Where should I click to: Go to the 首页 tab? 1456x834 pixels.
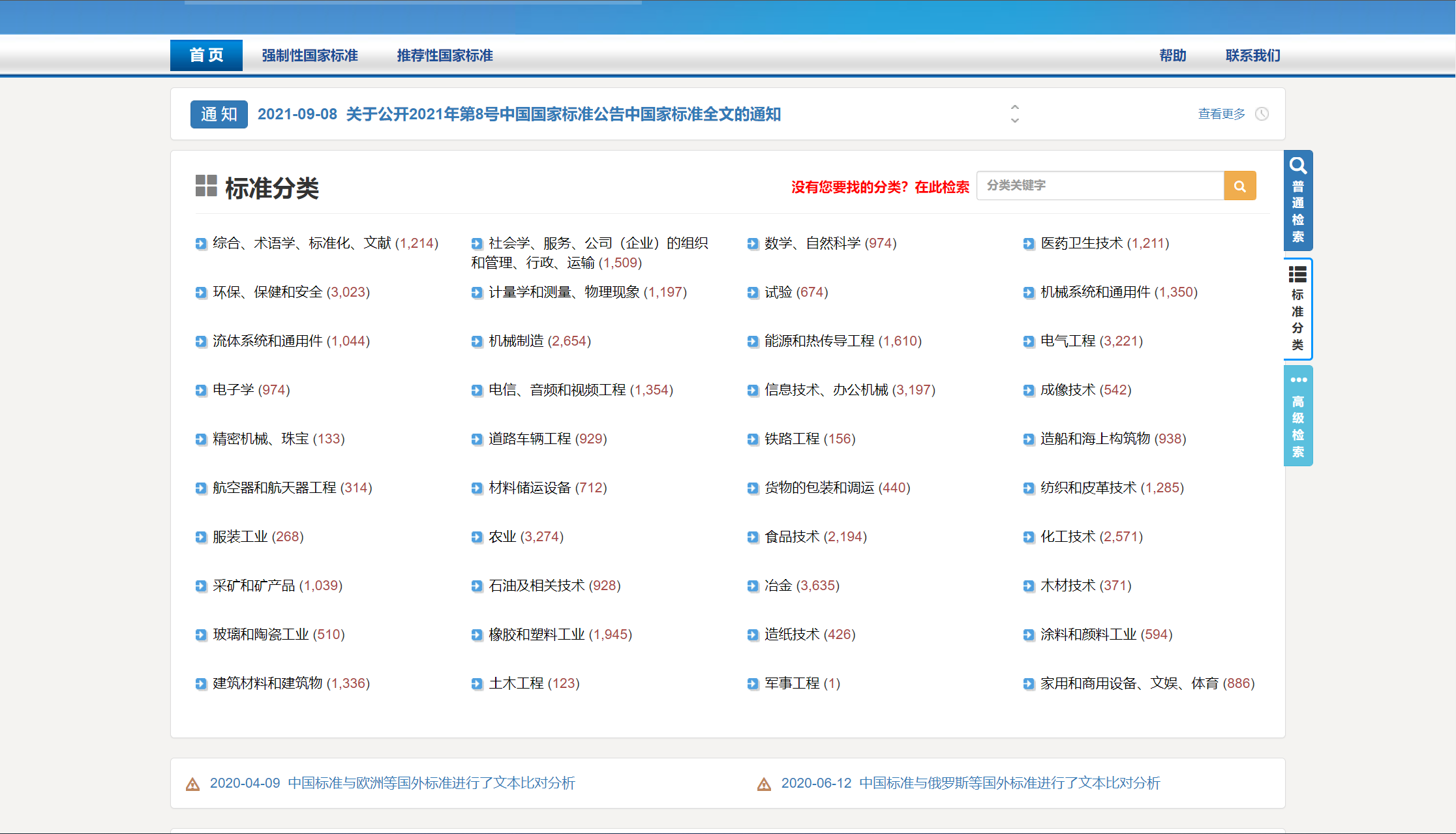coord(206,55)
